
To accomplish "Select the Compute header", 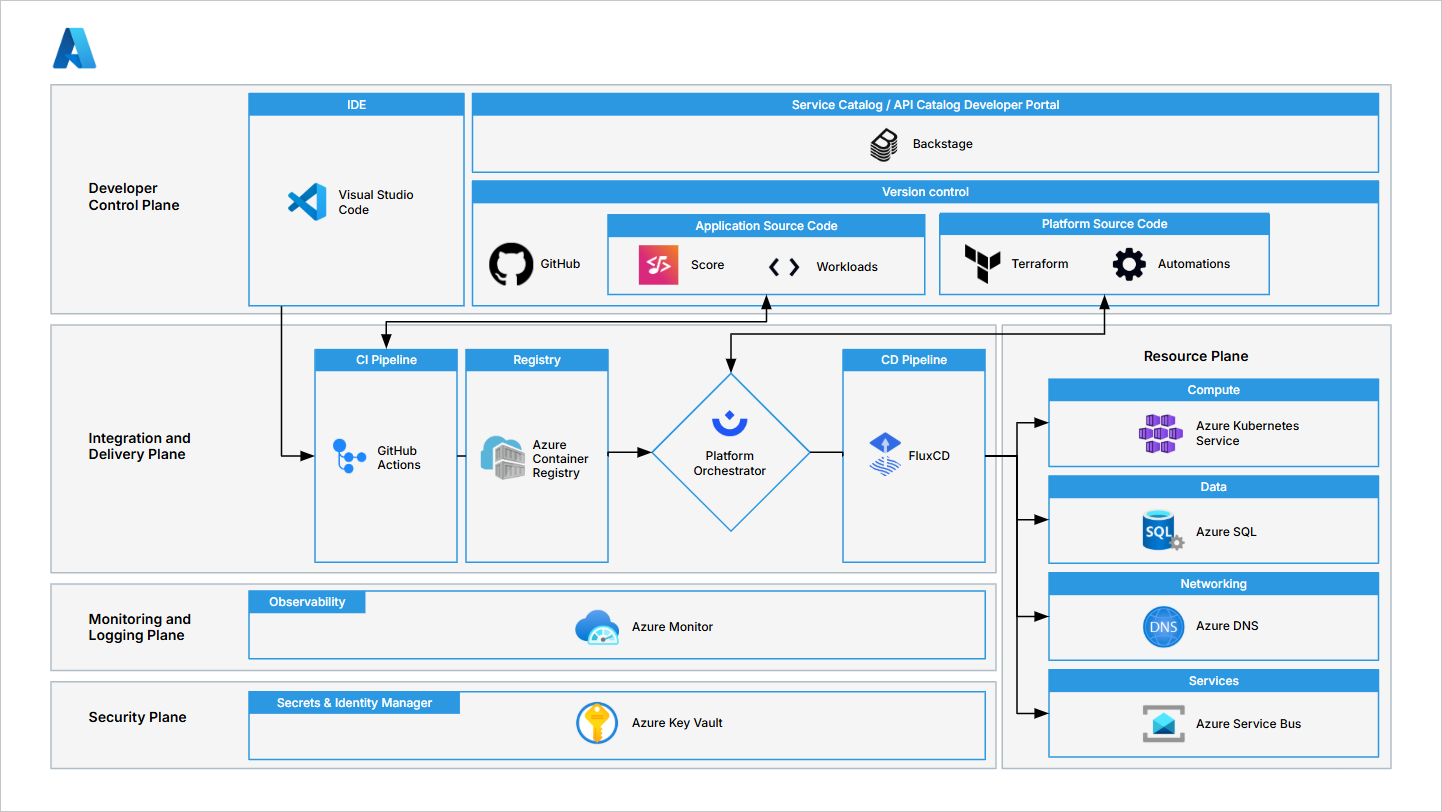I will [x=1213, y=390].
